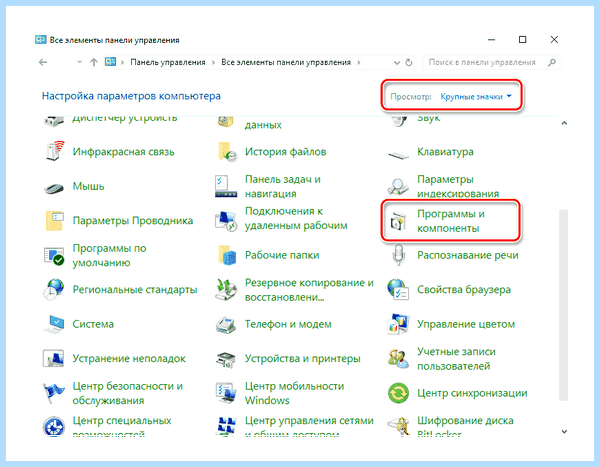Screen dimensions: 600x467
Task: Go up one level arrow
Action: click(94, 62)
